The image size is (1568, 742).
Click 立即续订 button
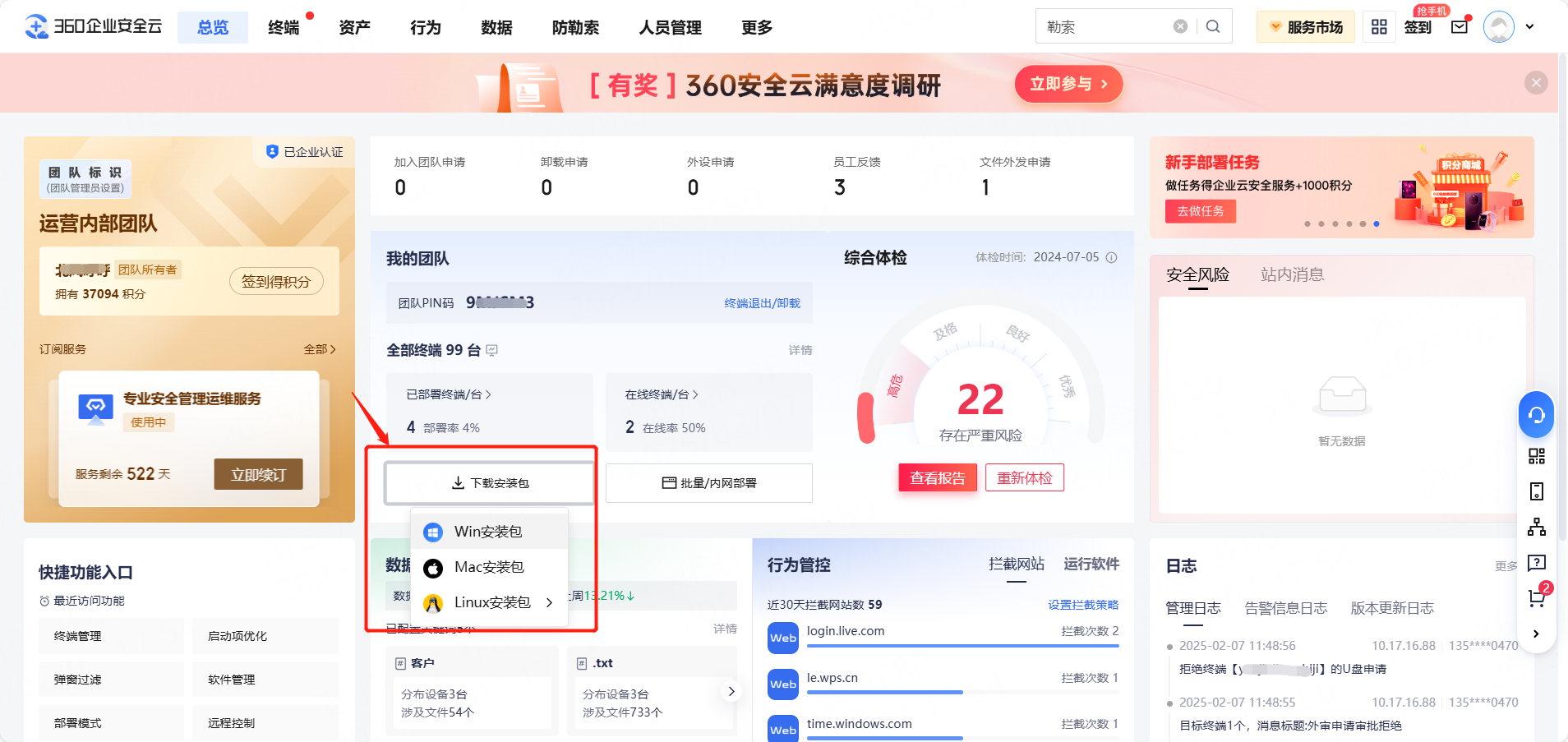258,474
